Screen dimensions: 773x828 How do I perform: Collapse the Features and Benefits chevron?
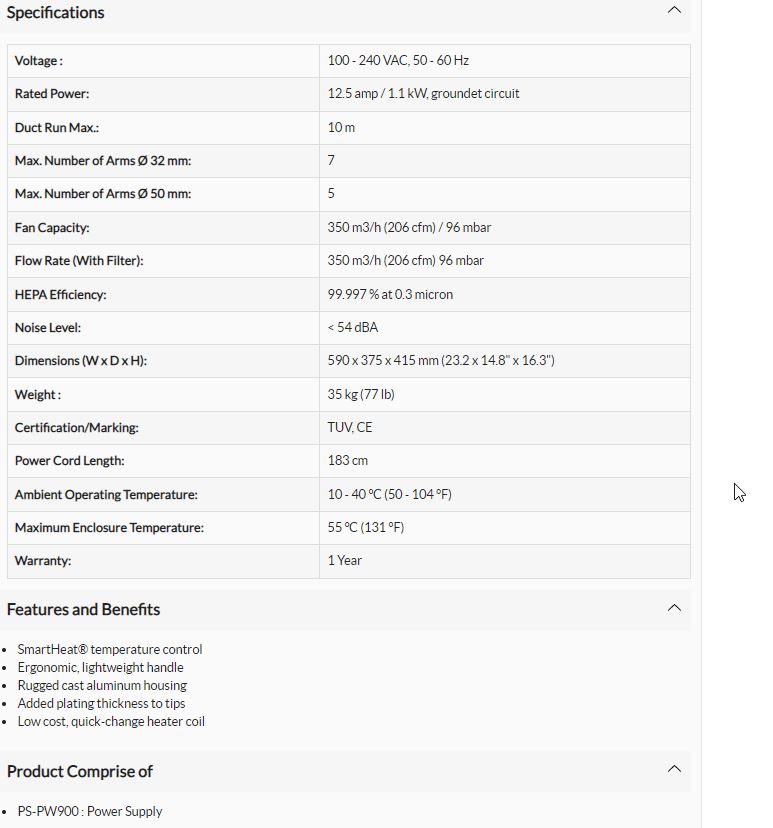tap(674, 608)
